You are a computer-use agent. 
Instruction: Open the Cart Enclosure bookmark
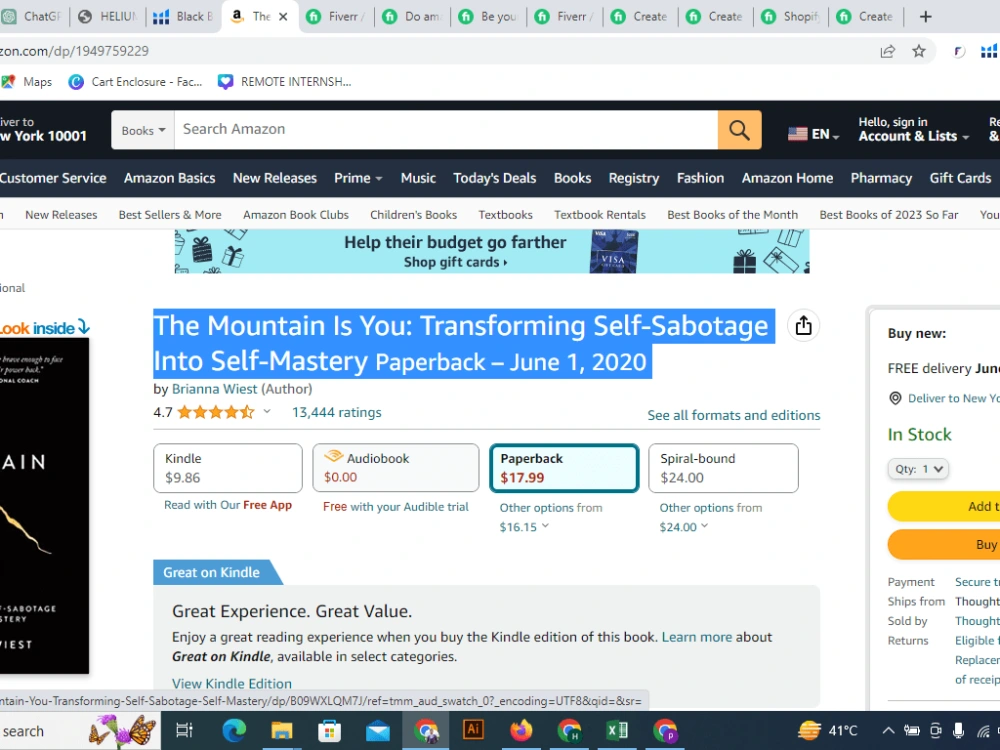pyautogui.click(x=136, y=82)
